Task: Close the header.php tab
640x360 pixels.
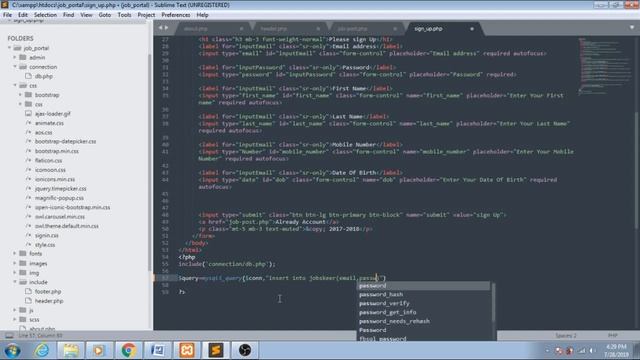Action: coord(318,29)
